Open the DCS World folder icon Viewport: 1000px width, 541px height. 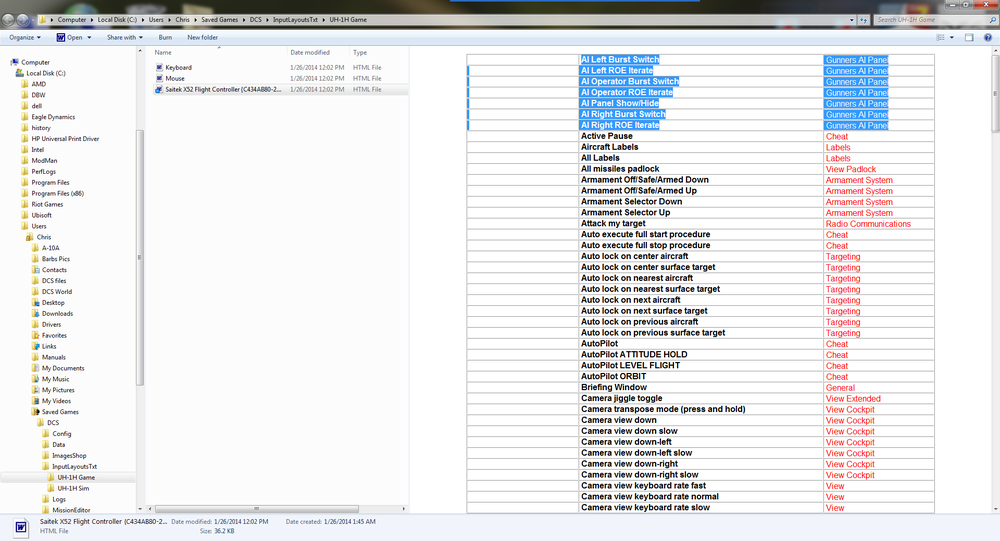click(36, 292)
